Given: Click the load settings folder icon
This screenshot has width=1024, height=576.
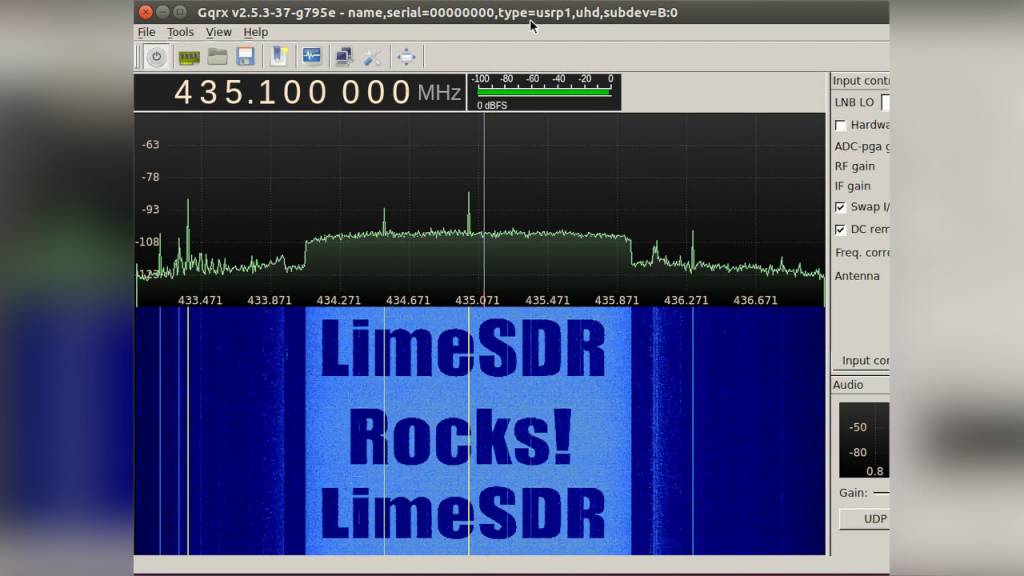Looking at the screenshot, I should tap(217, 57).
